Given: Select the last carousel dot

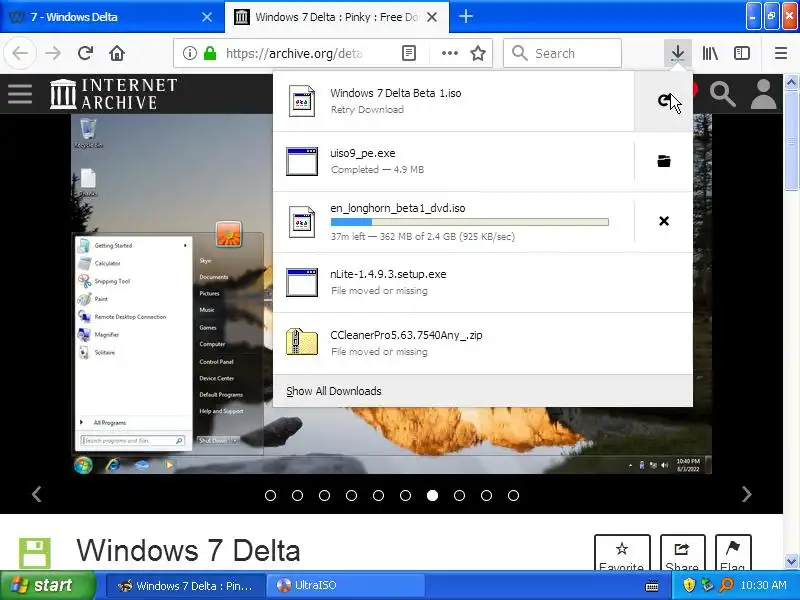Looking at the screenshot, I should click(513, 495).
